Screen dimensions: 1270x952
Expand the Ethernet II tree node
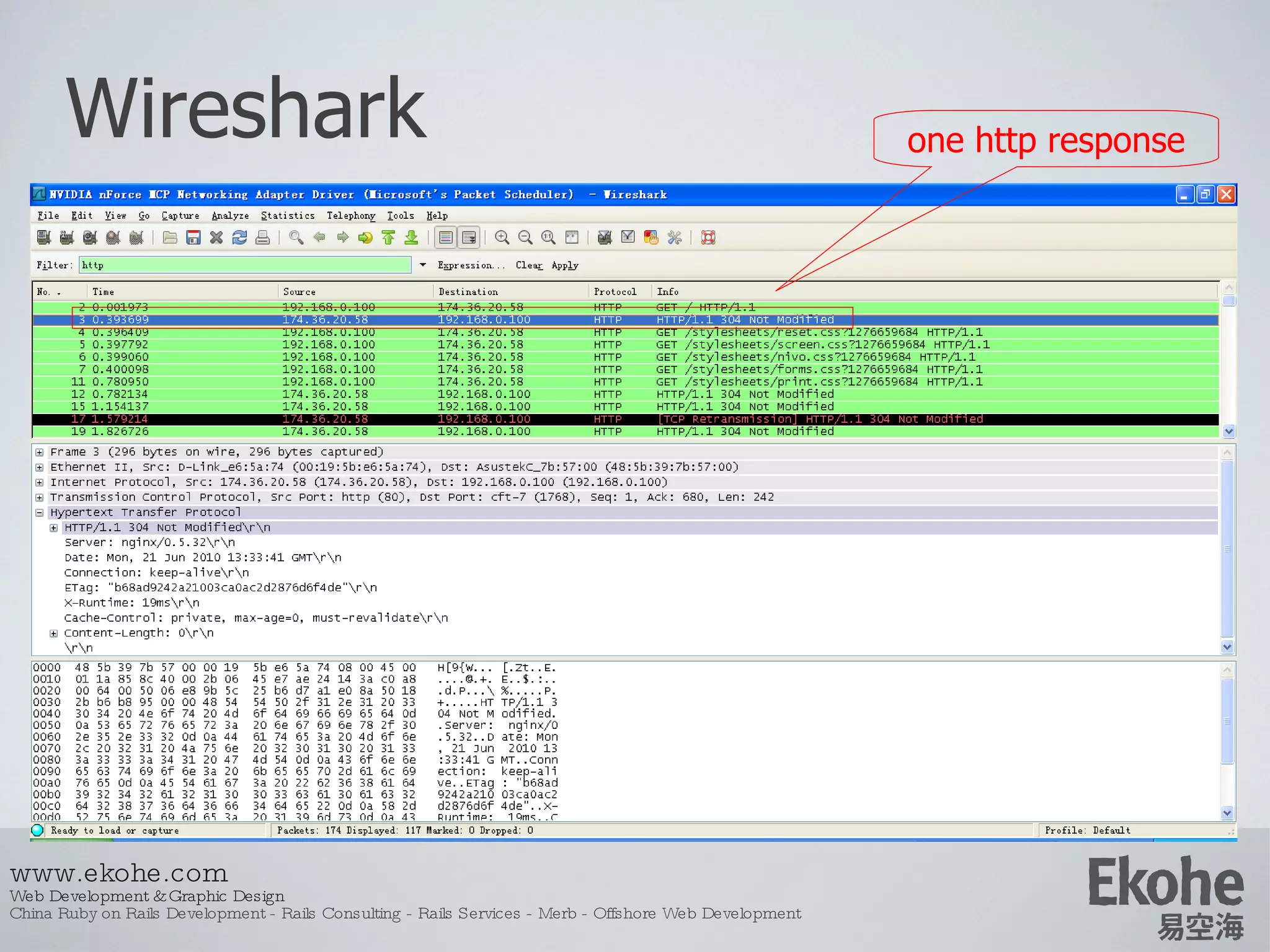point(40,467)
